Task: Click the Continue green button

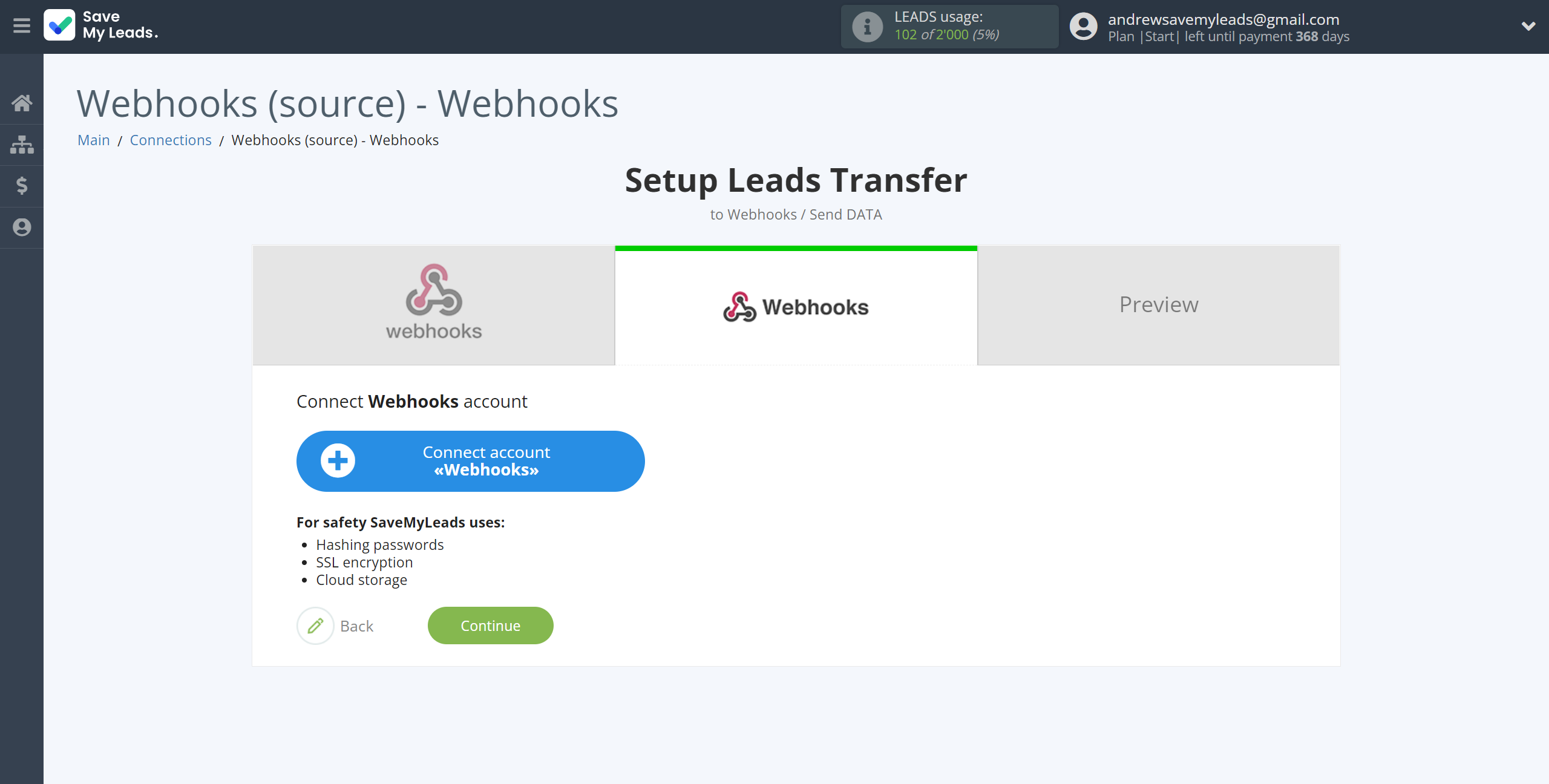Action: 490,625
